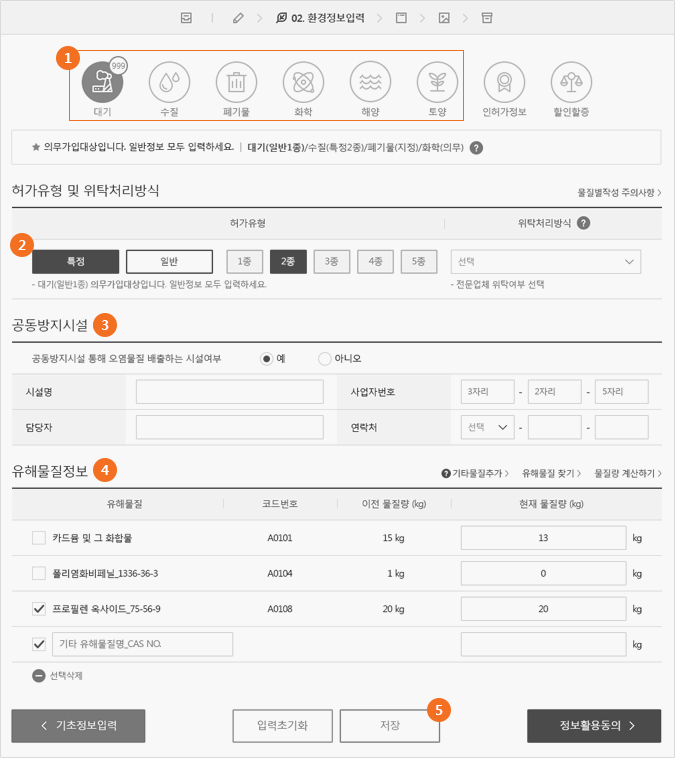The height and width of the screenshot is (758, 675).
Task: Click the leaf icon next to 02. 환경정보입력
Action: click(281, 18)
